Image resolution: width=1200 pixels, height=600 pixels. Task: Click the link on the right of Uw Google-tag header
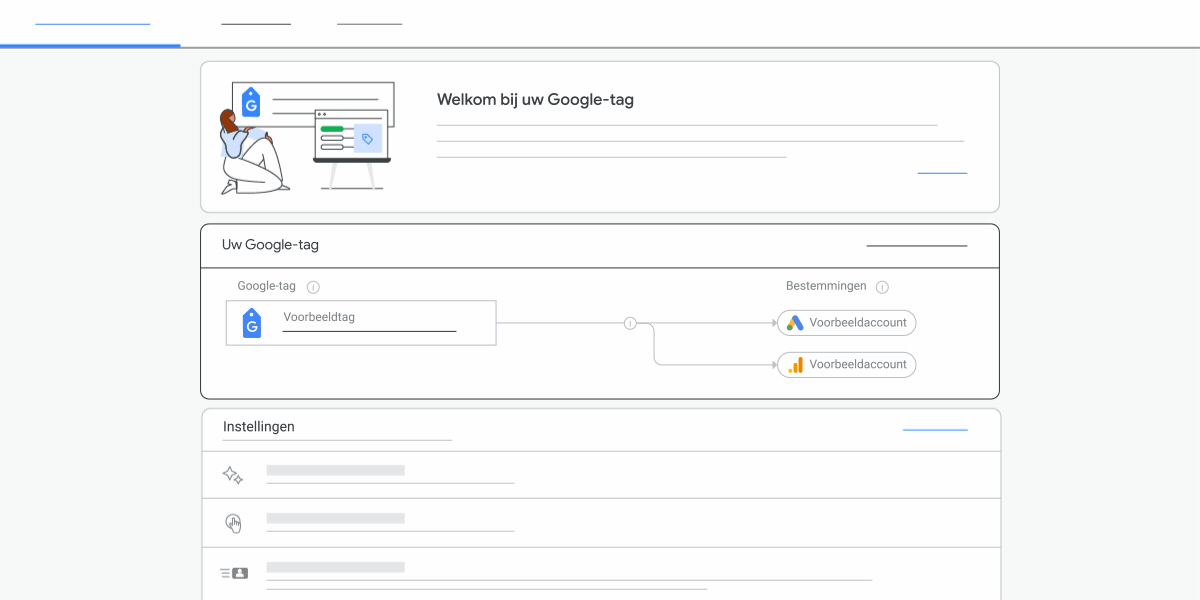916,244
